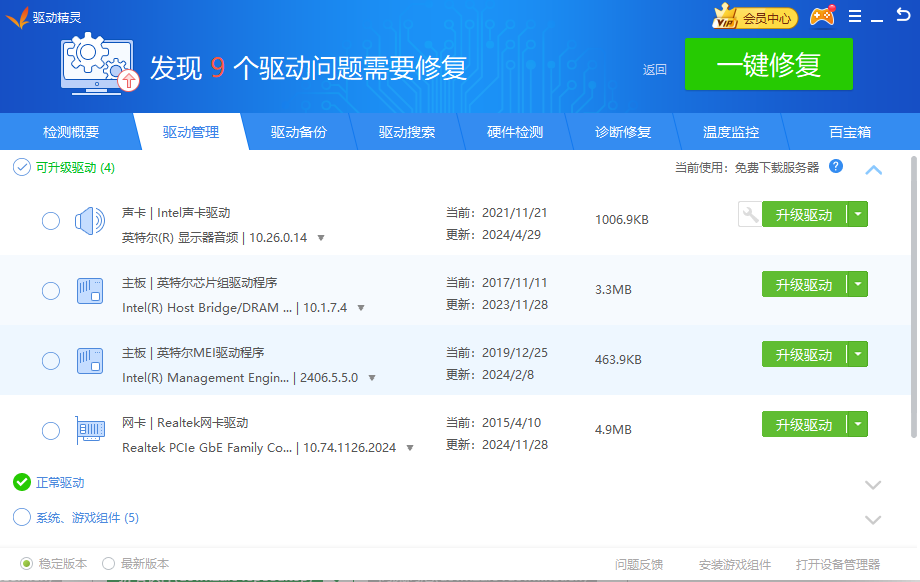Click the blue help question mark icon
The width and height of the screenshot is (920, 582).
836,167
